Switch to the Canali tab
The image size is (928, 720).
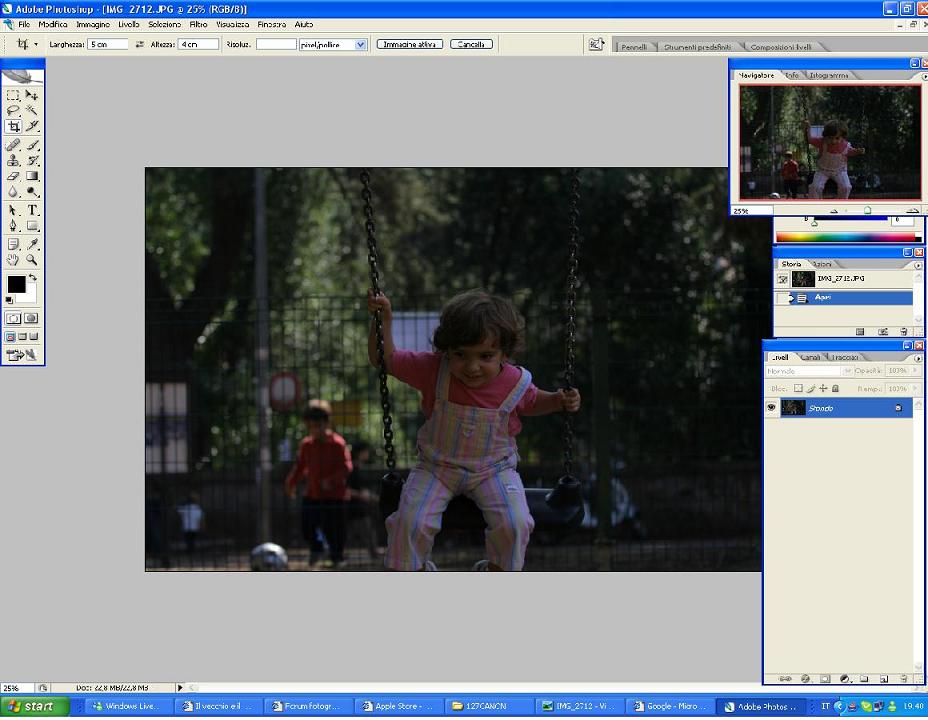tap(811, 357)
